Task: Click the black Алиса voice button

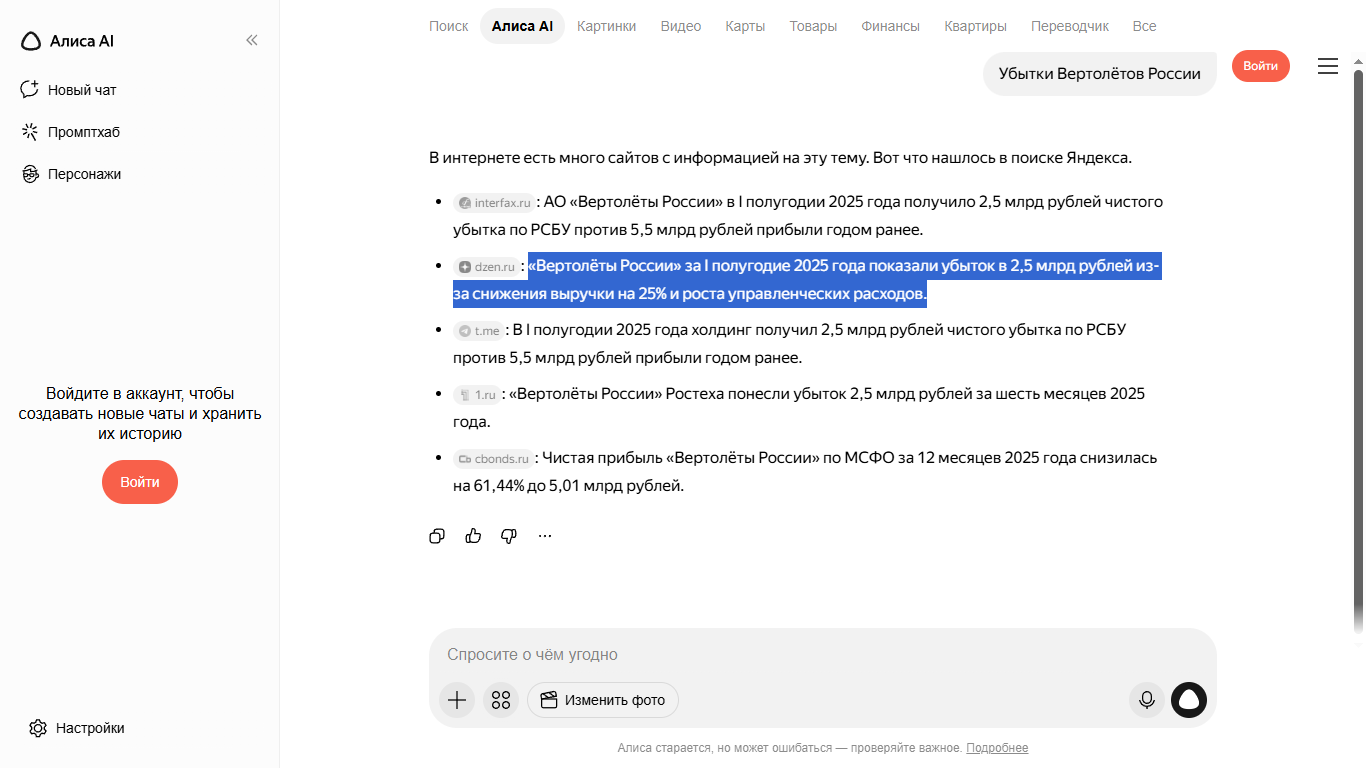Action: [x=1189, y=700]
